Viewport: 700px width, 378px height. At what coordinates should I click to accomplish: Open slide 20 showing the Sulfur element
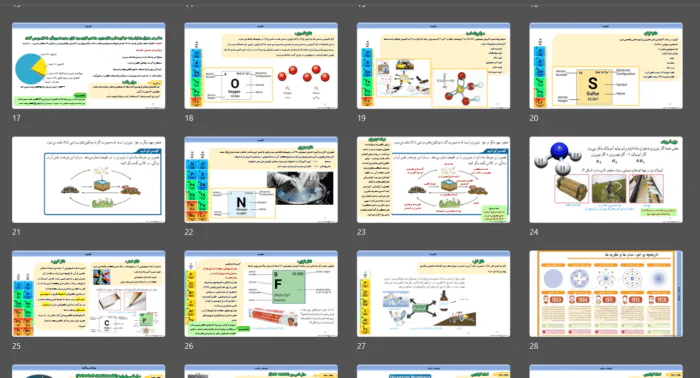click(x=606, y=66)
